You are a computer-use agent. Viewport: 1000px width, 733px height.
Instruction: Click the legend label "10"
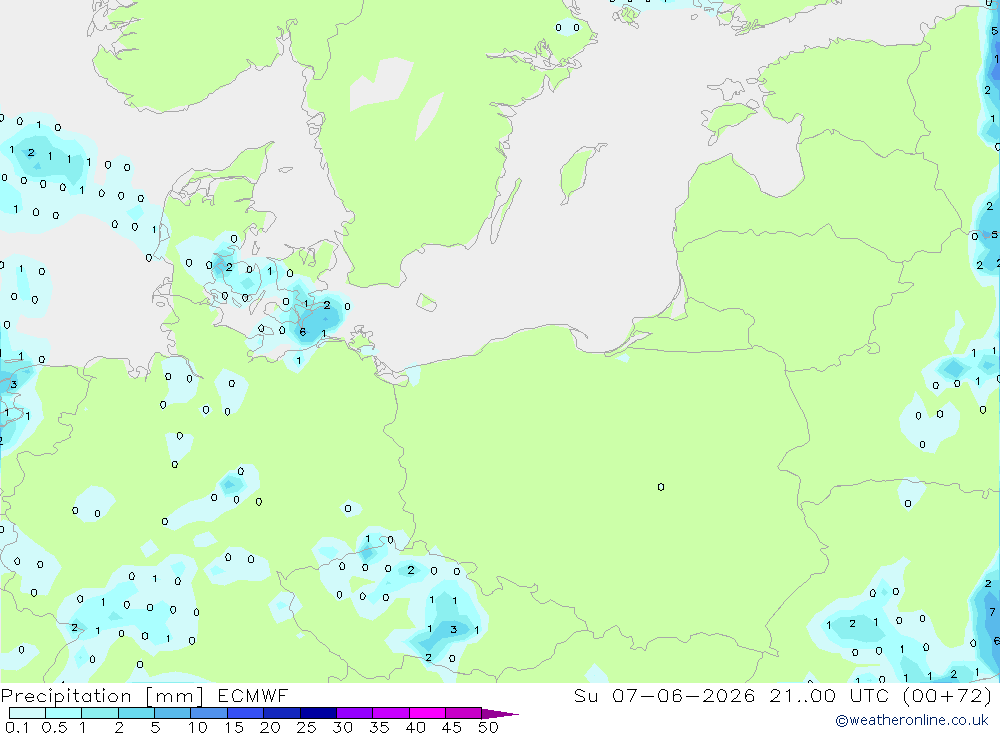(198, 727)
